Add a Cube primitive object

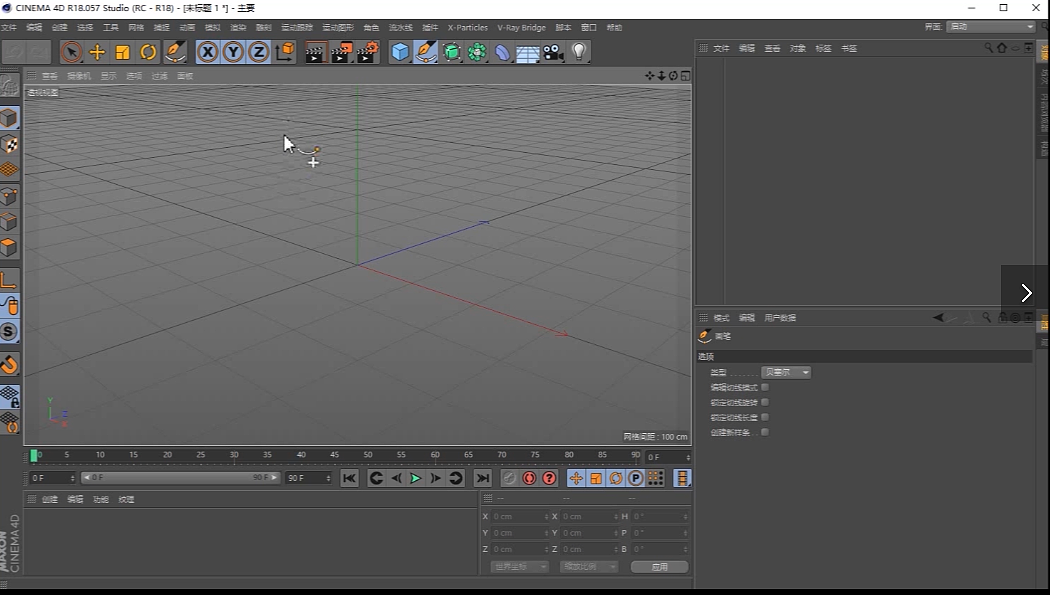pyautogui.click(x=400, y=52)
